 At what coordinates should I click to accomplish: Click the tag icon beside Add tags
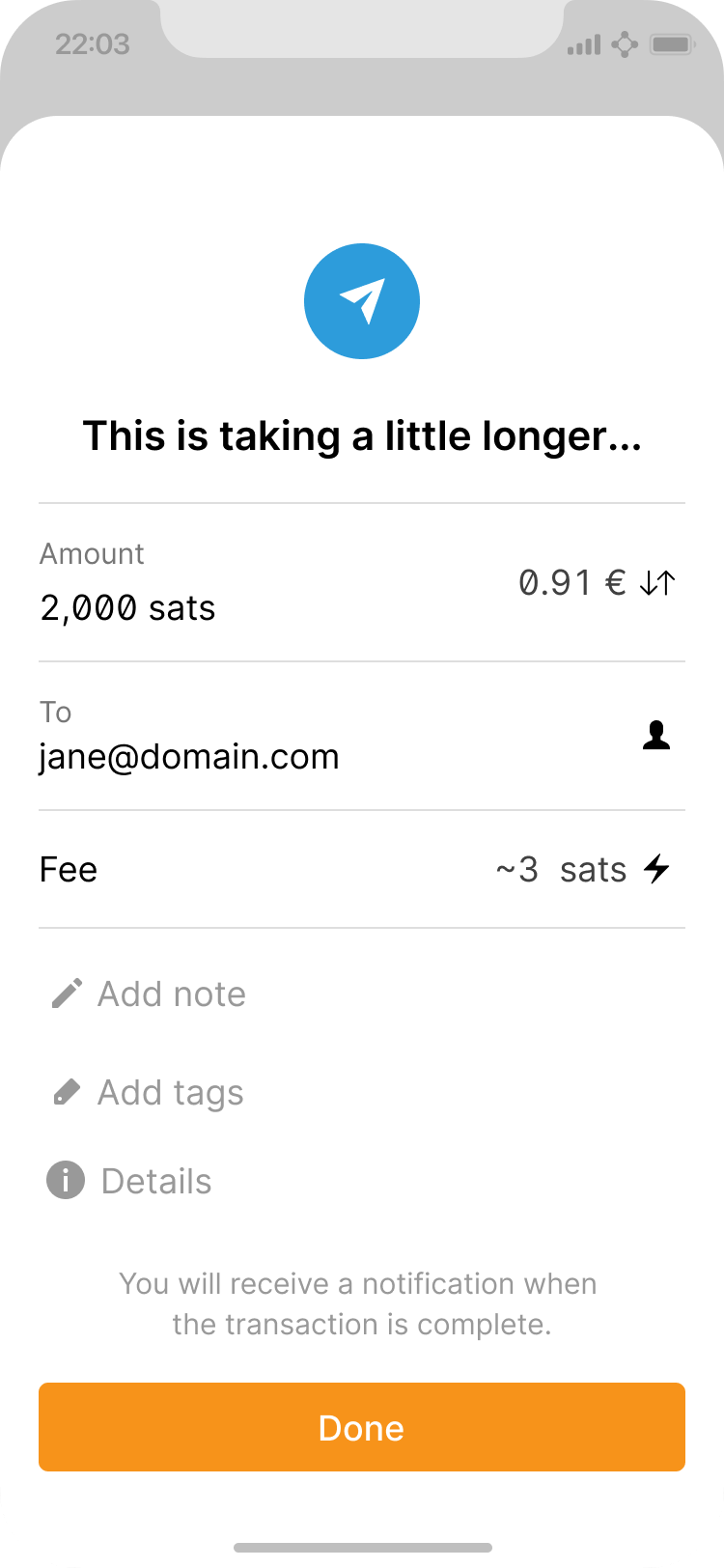(67, 1092)
